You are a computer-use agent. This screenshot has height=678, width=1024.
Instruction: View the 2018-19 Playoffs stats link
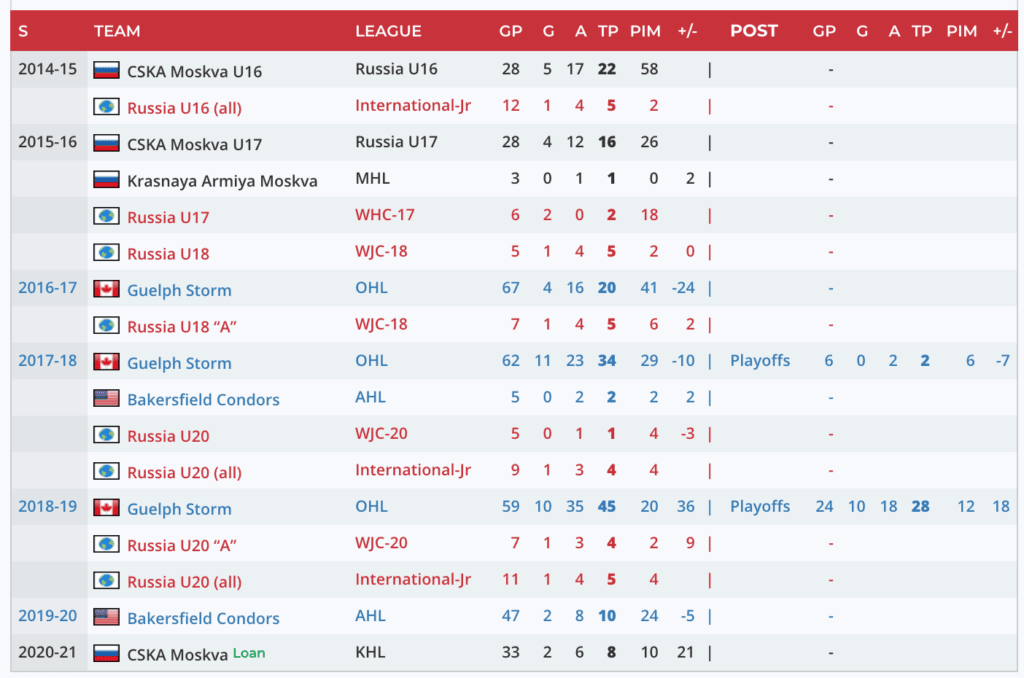pyautogui.click(x=760, y=507)
